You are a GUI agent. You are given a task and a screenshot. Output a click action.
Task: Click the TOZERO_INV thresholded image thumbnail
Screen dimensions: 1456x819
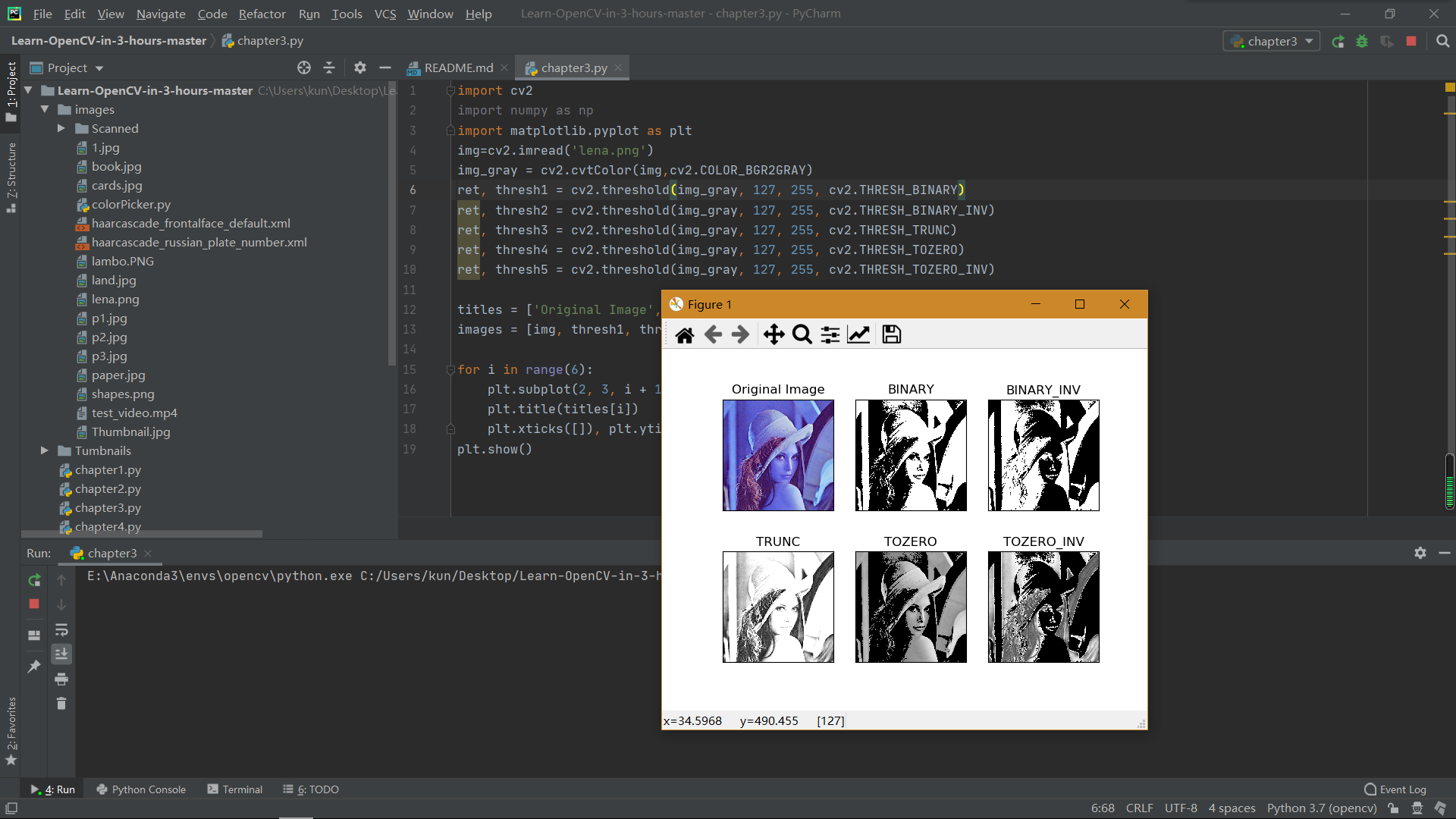(1043, 607)
